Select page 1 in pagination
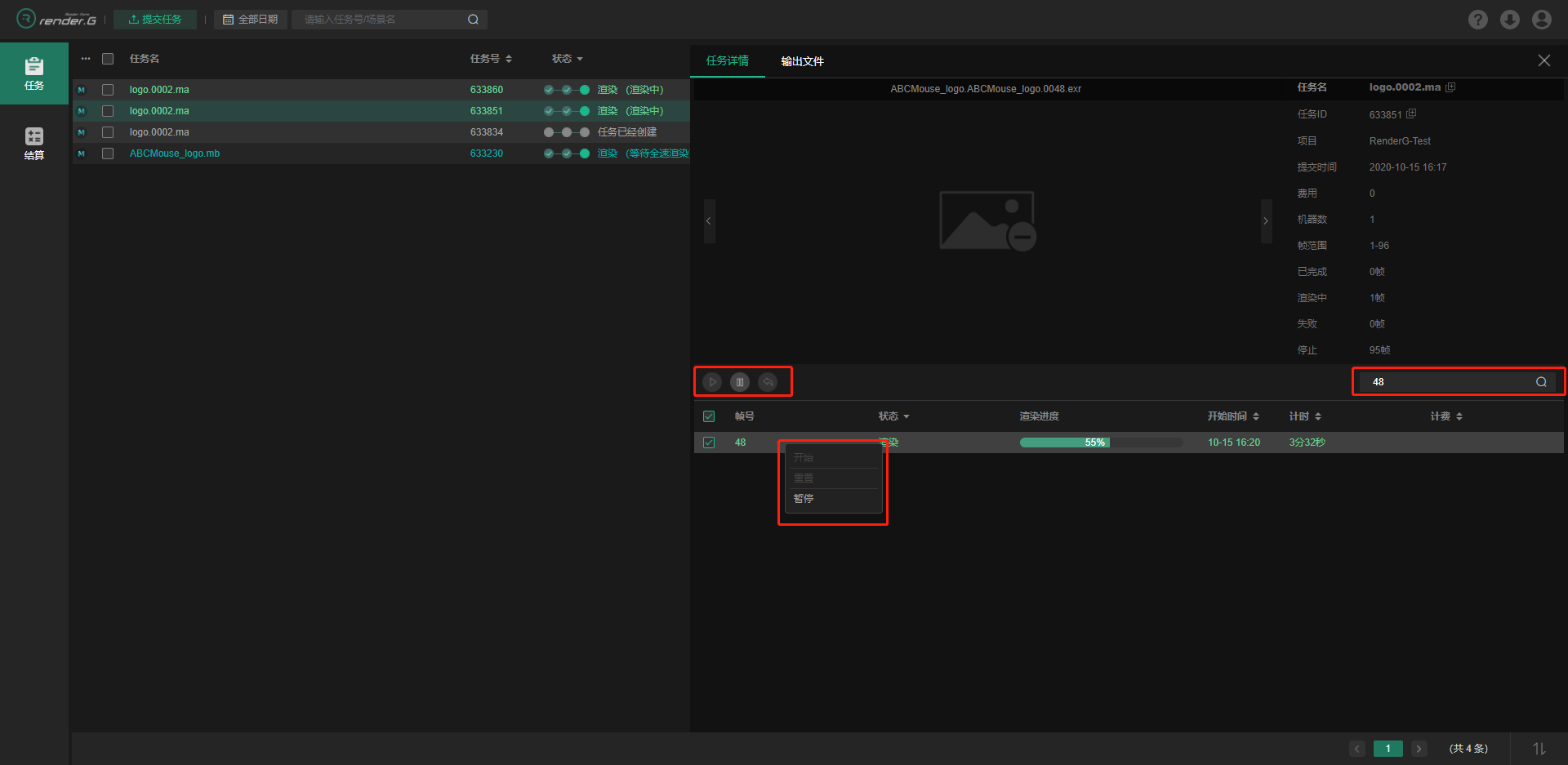The width and height of the screenshot is (1568, 765). click(x=1388, y=749)
